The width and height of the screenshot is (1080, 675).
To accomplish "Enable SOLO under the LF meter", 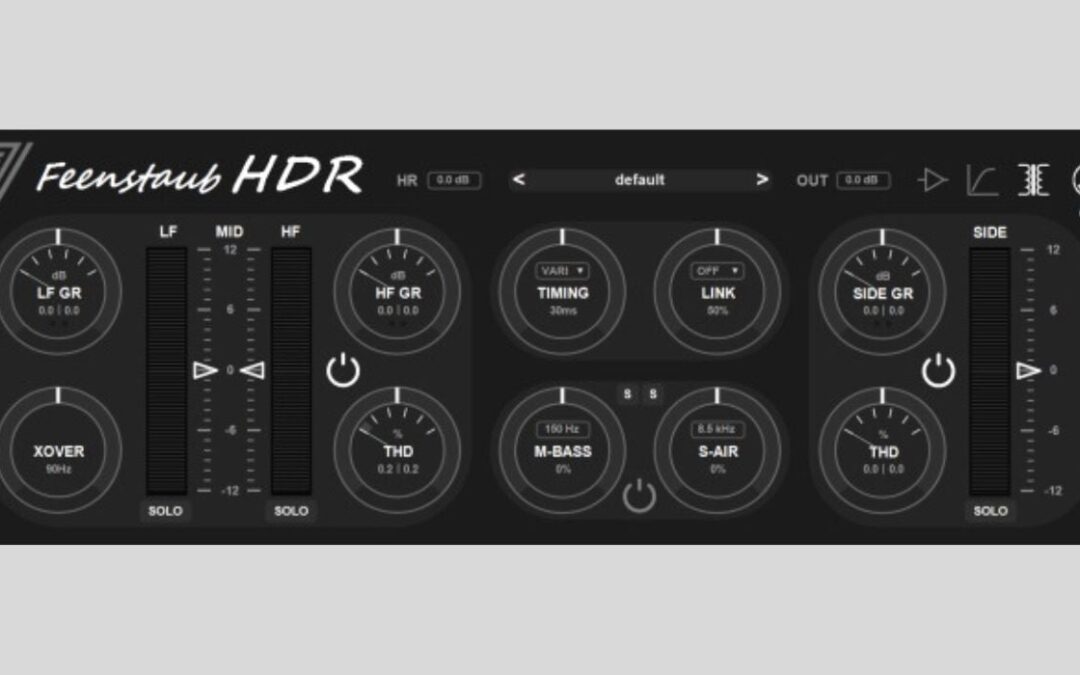I will 165,510.
